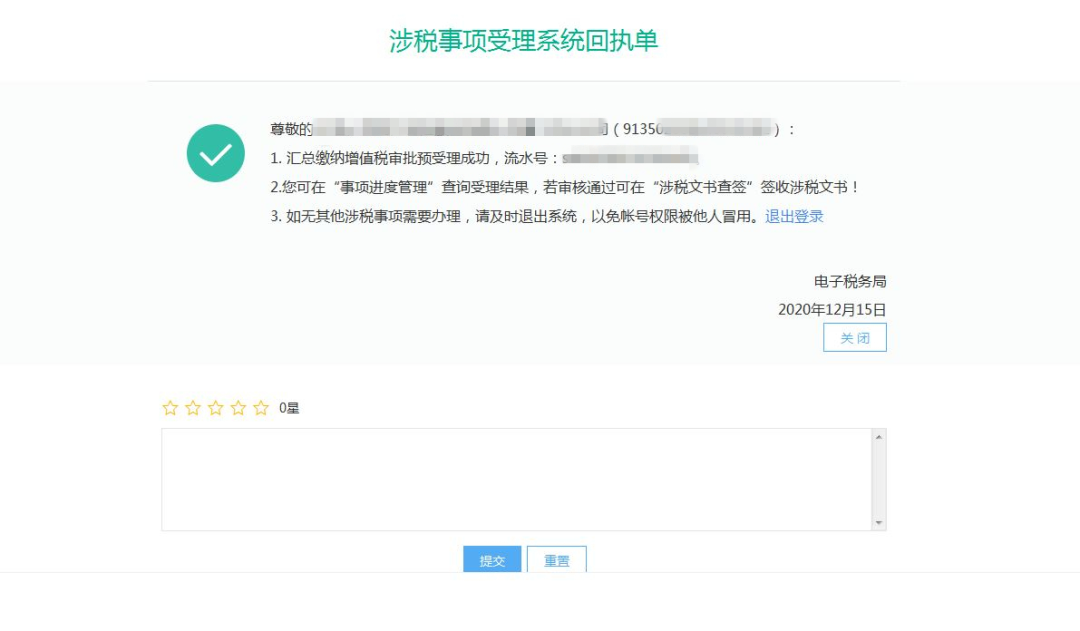This screenshot has width=1080, height=631.
Task: Reset the form with the 重置 button
Action: (557, 559)
